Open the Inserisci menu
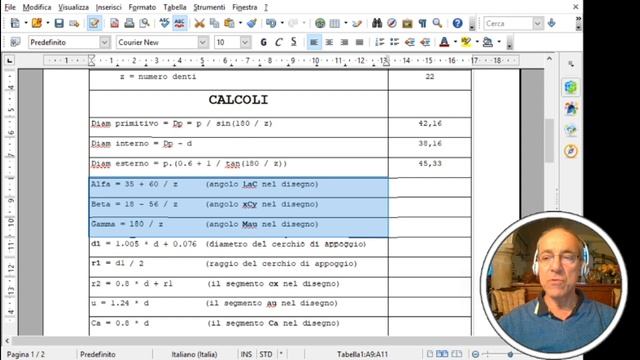 pos(109,7)
